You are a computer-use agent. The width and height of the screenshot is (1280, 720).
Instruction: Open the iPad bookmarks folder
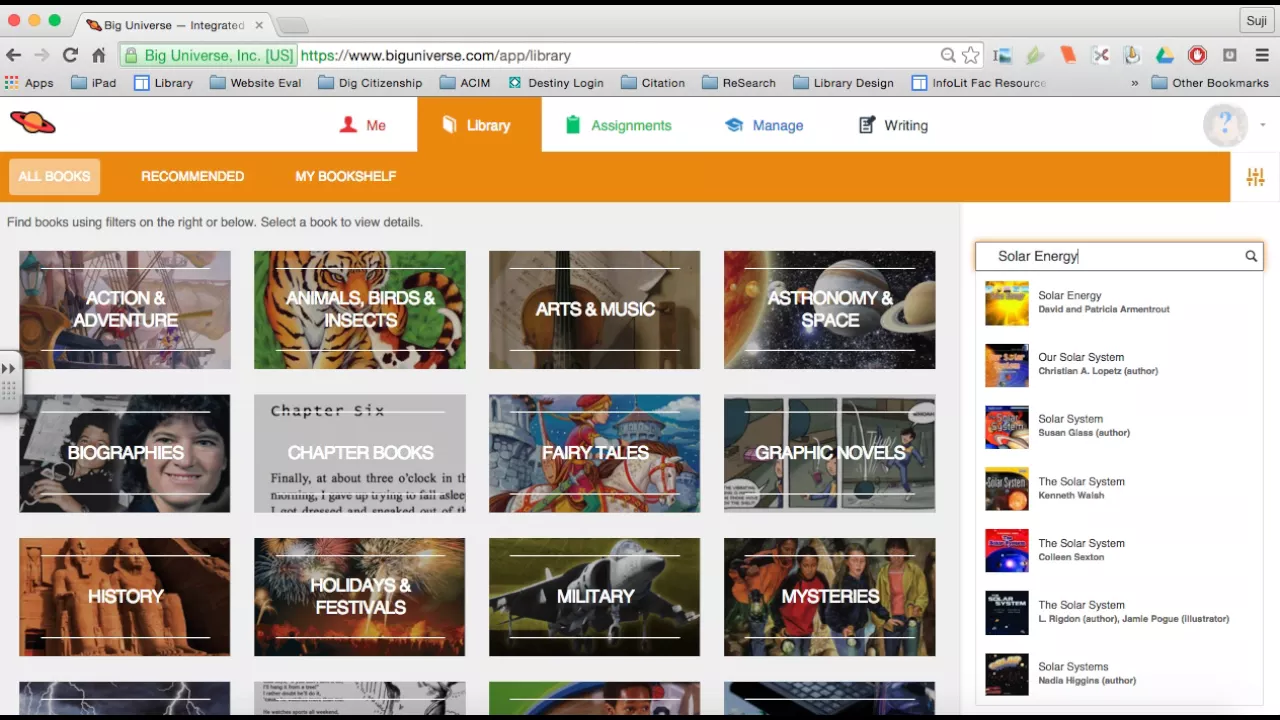tap(93, 83)
